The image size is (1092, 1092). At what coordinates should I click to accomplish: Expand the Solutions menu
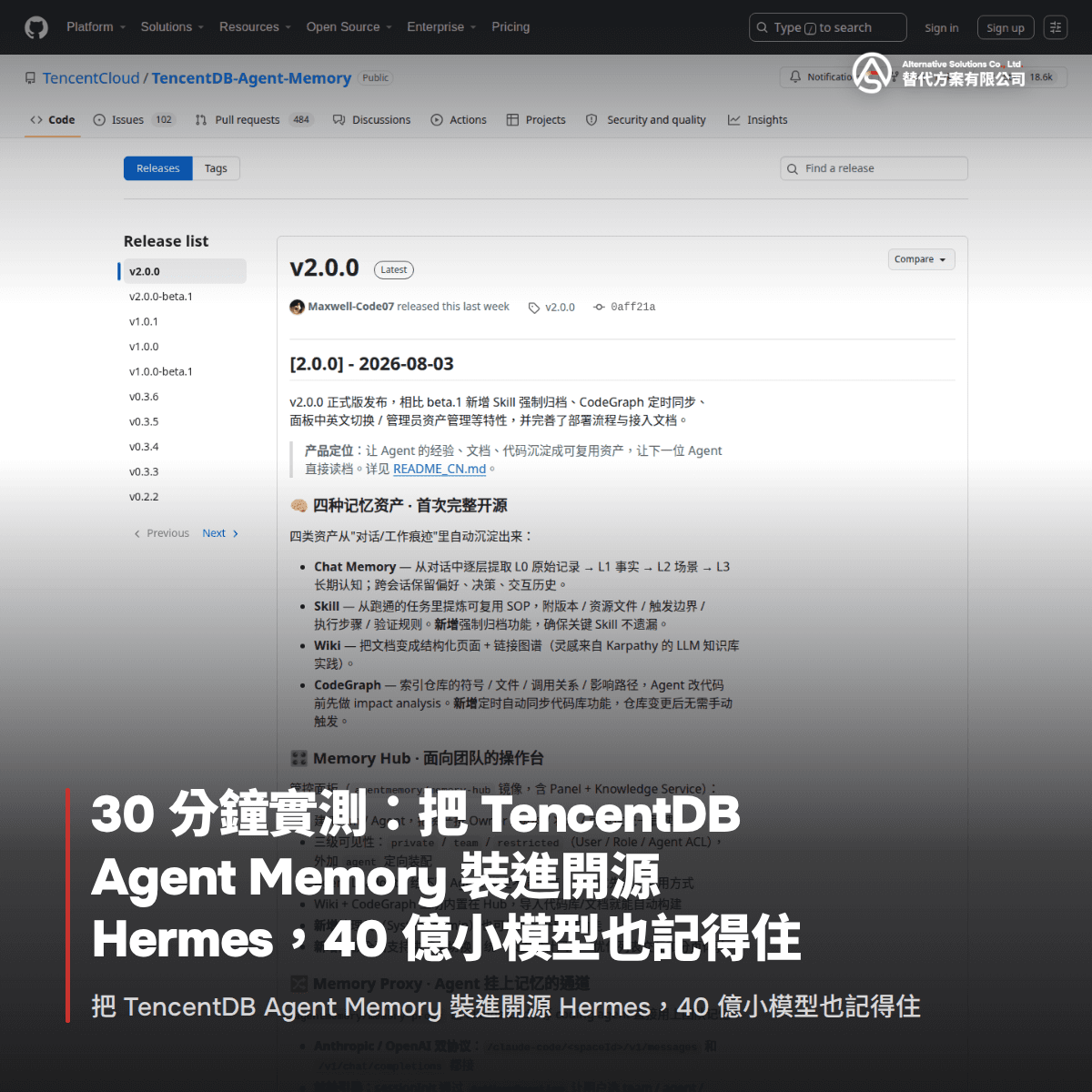coord(172,27)
